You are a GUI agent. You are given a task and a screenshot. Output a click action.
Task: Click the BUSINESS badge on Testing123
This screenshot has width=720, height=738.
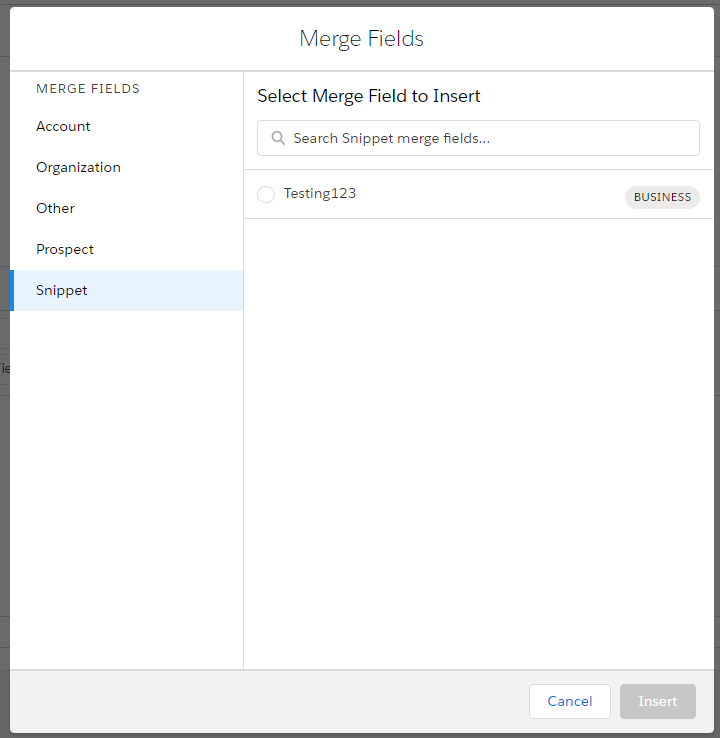click(x=662, y=197)
